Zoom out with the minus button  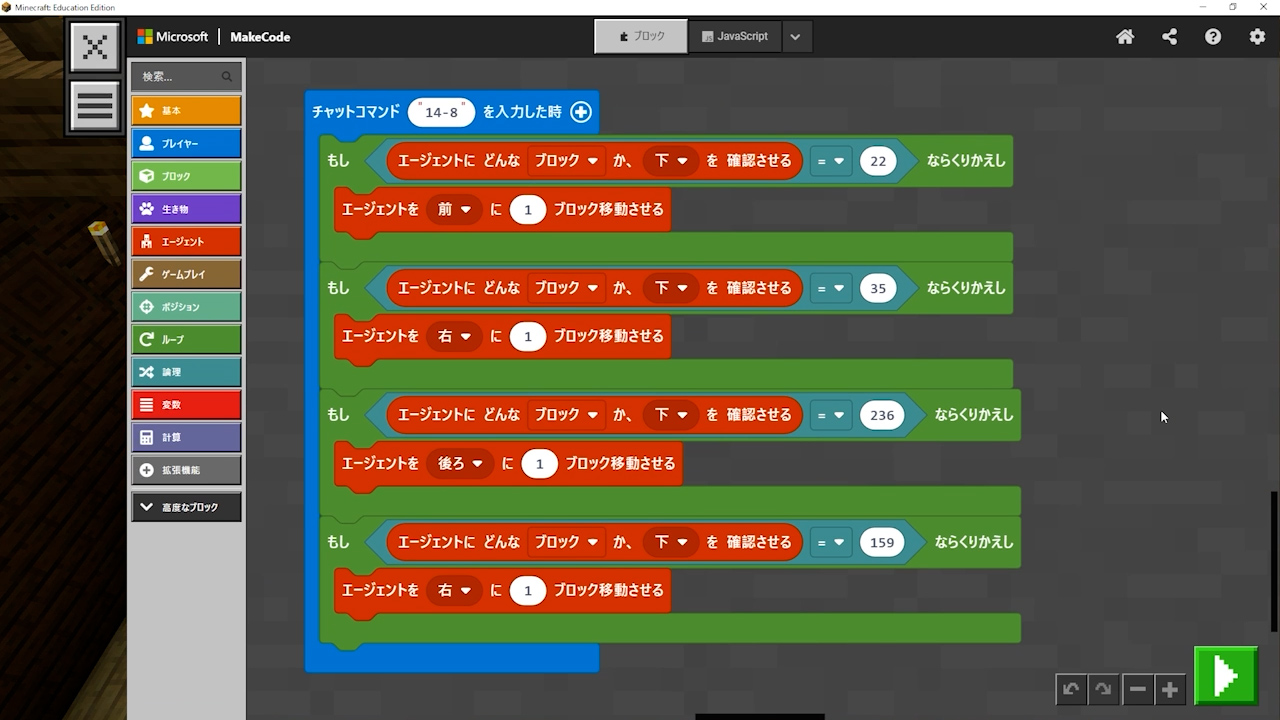click(1137, 689)
